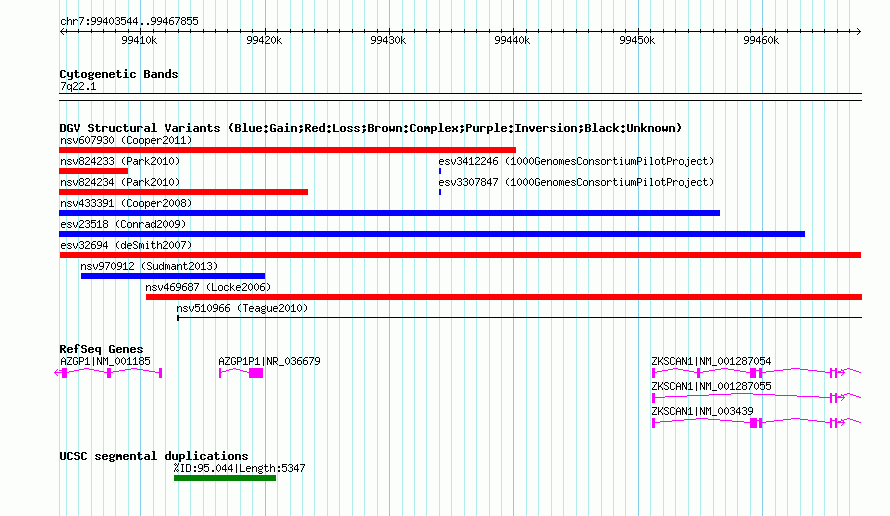Viewport: 890px width, 516px height.
Task: Open esv3307847 1000GenomesConsortiumPilotProject label
Action: click(576, 182)
